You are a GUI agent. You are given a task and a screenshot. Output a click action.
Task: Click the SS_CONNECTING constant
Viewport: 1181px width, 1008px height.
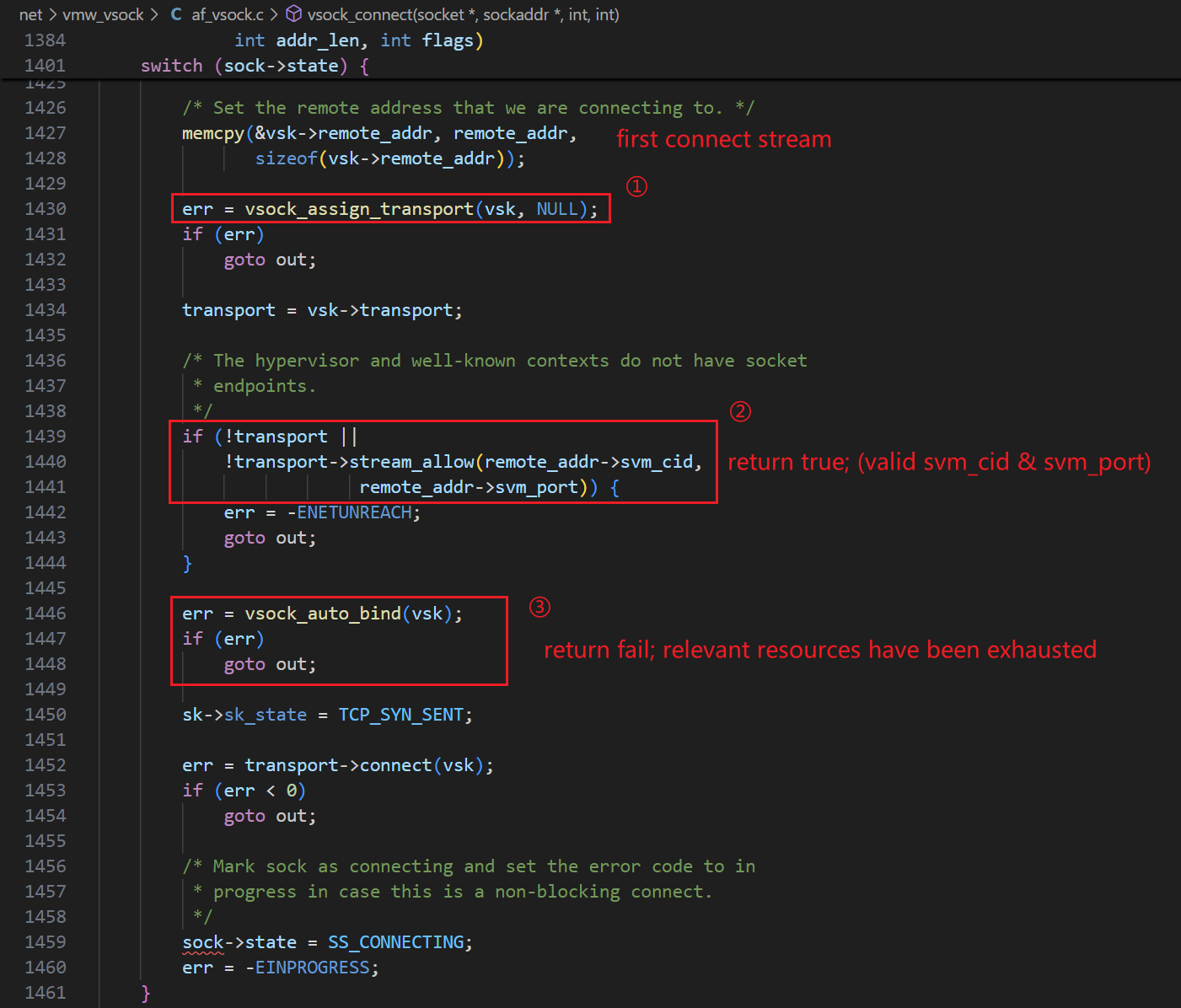pyautogui.click(x=395, y=942)
